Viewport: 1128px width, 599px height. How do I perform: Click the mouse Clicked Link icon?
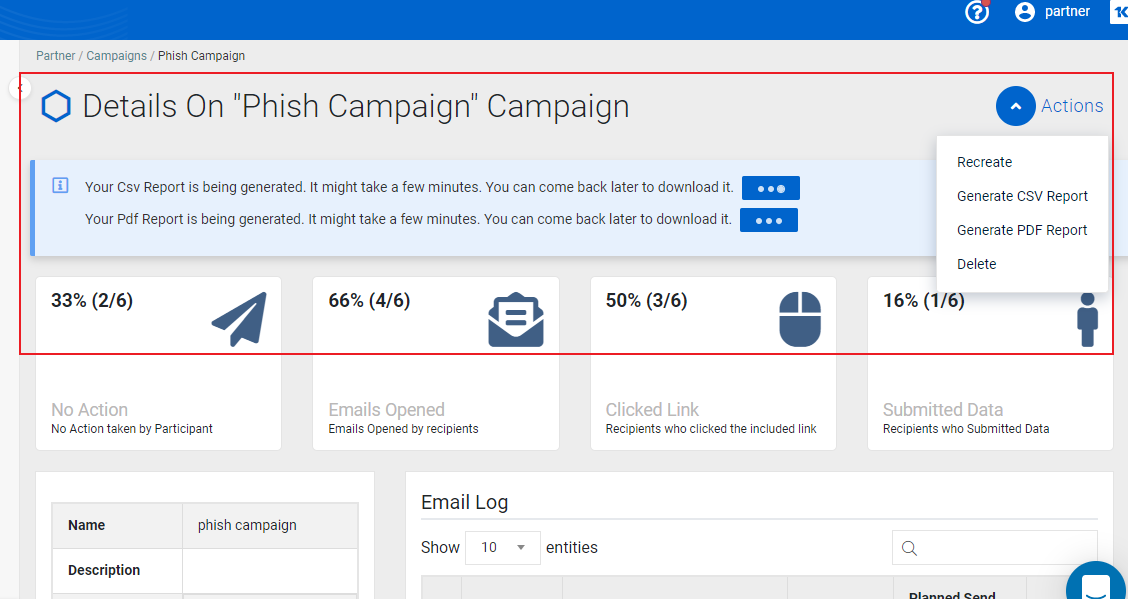[800, 319]
